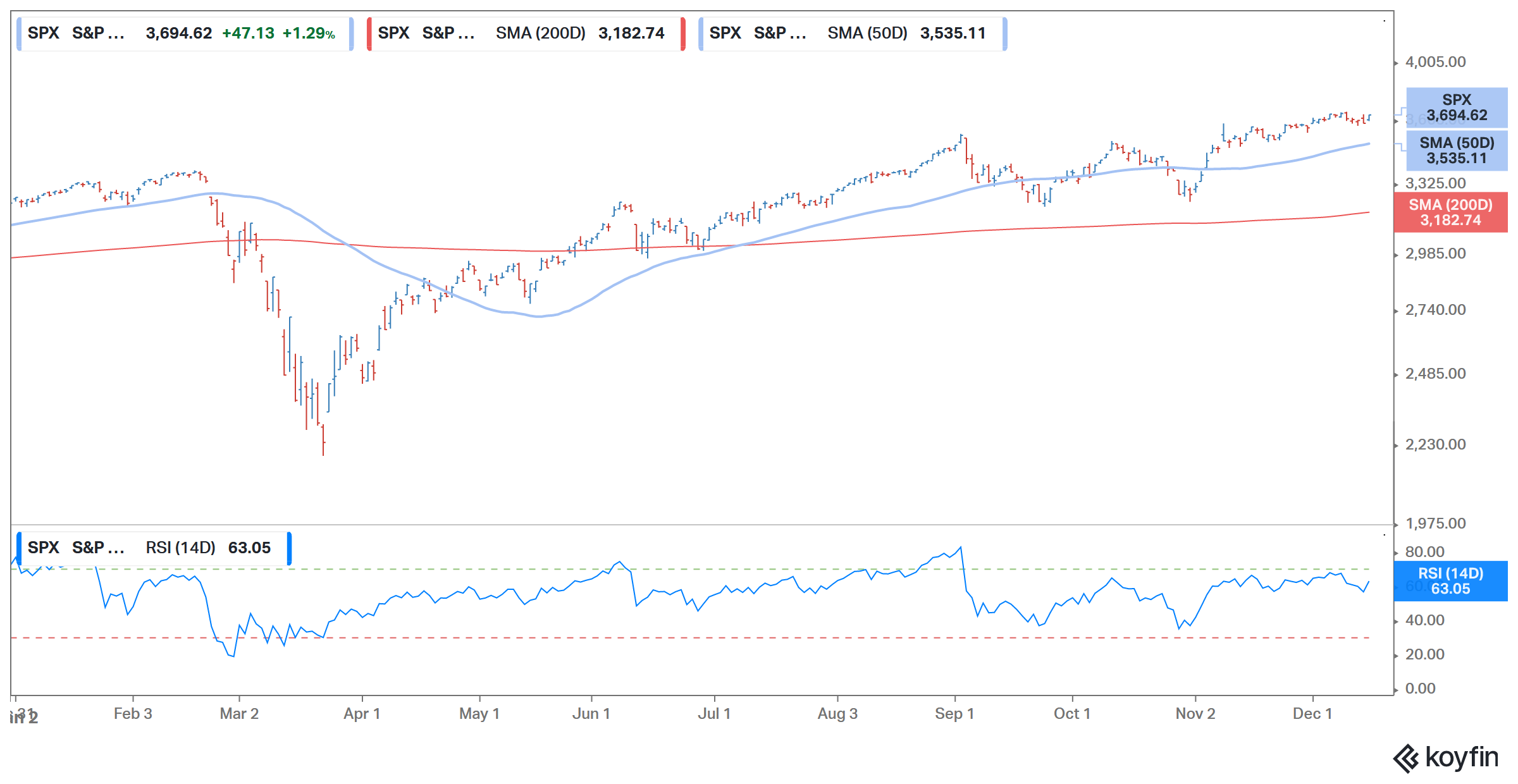Screen dimensions: 1518x784
Task: Click the SPX 3,694.62 price axis tag
Action: 1457,108
